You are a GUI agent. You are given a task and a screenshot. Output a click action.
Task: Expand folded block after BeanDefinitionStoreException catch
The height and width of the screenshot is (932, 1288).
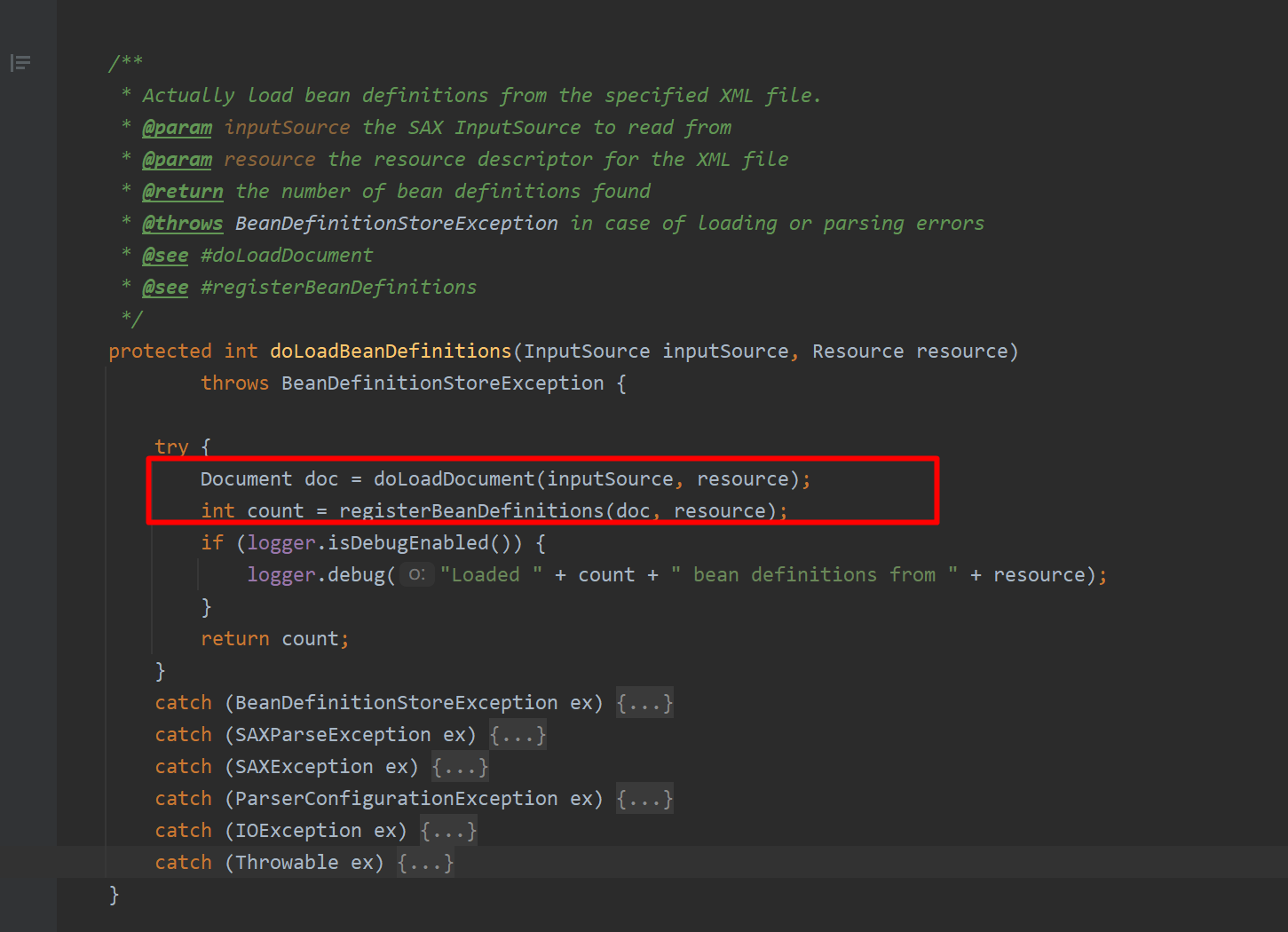(x=645, y=703)
